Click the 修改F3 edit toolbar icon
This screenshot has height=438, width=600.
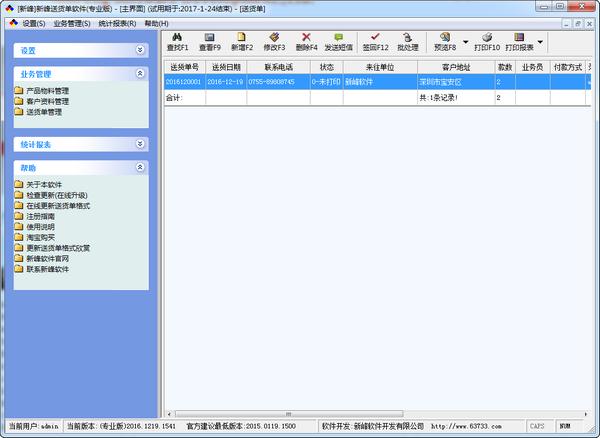[274, 41]
